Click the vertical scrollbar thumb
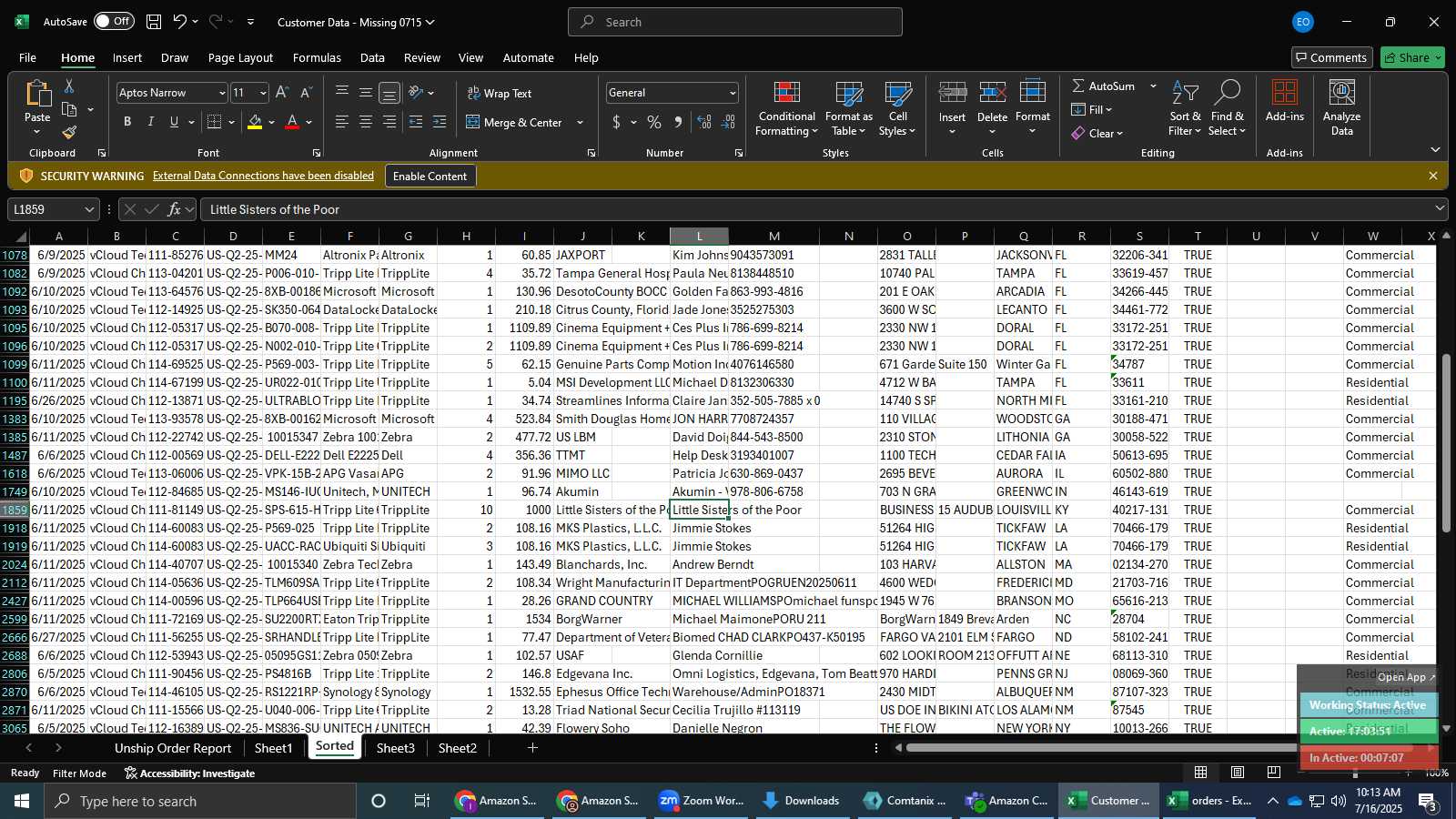 coord(1447,444)
